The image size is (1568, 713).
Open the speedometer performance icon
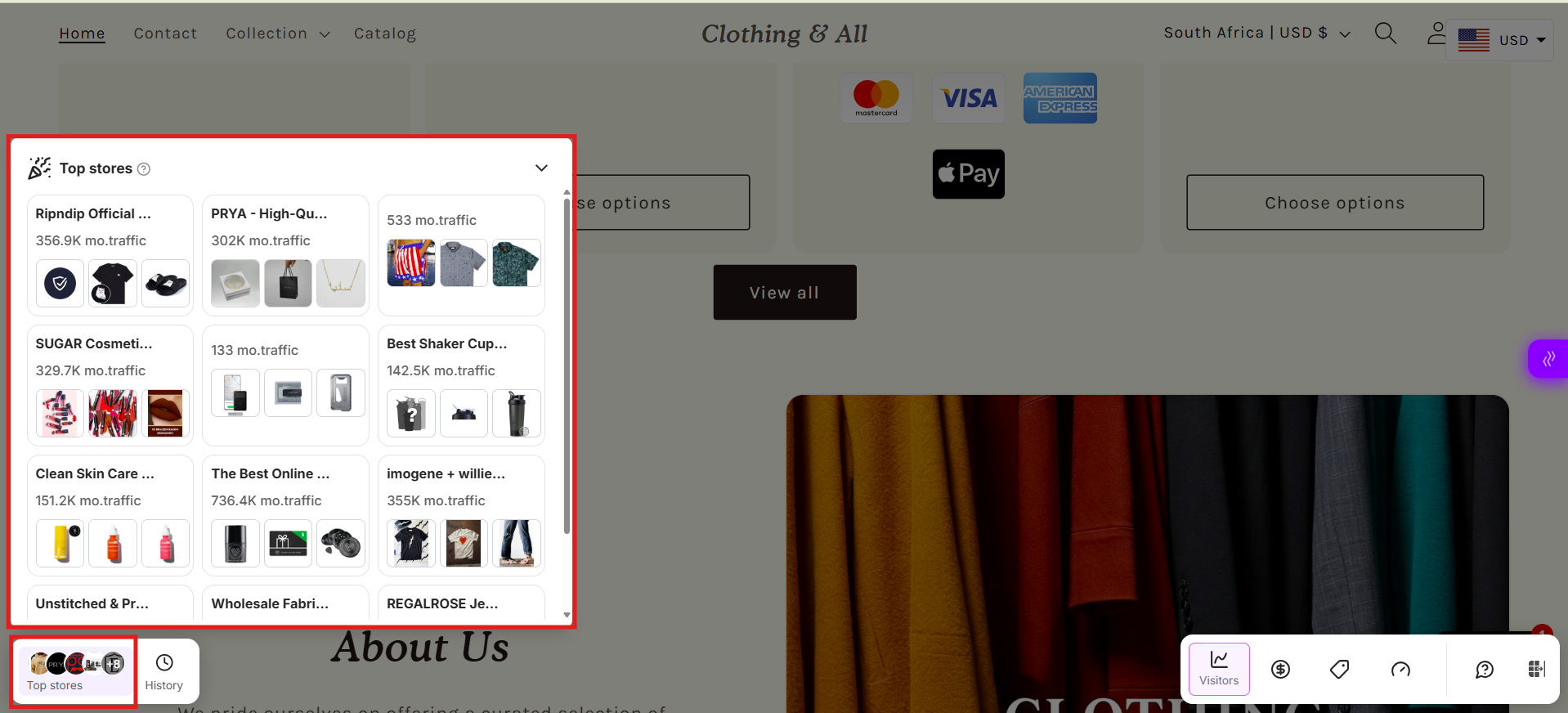(1400, 670)
